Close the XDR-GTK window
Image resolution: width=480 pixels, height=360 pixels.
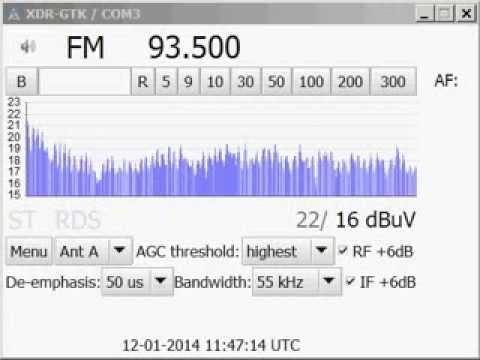[466, 14]
